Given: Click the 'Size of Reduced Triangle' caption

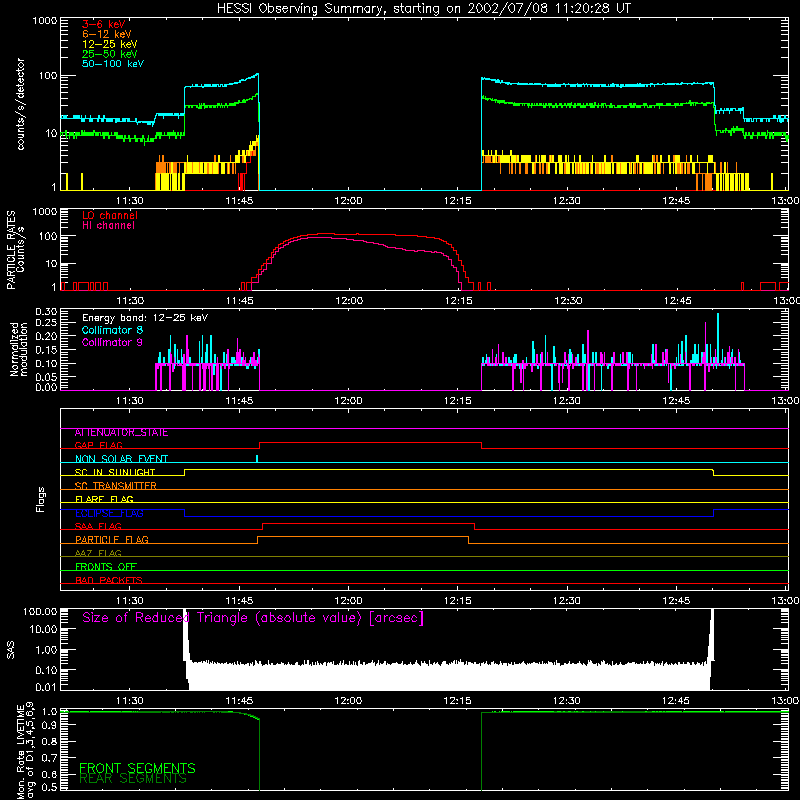Looking at the screenshot, I should coord(253,618).
